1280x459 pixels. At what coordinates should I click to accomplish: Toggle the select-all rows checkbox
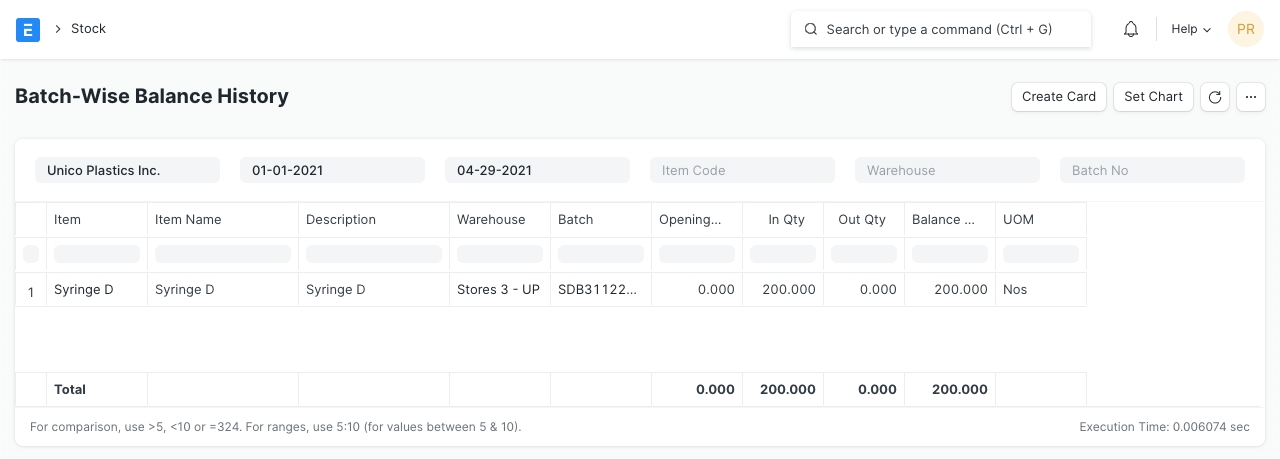(31, 254)
